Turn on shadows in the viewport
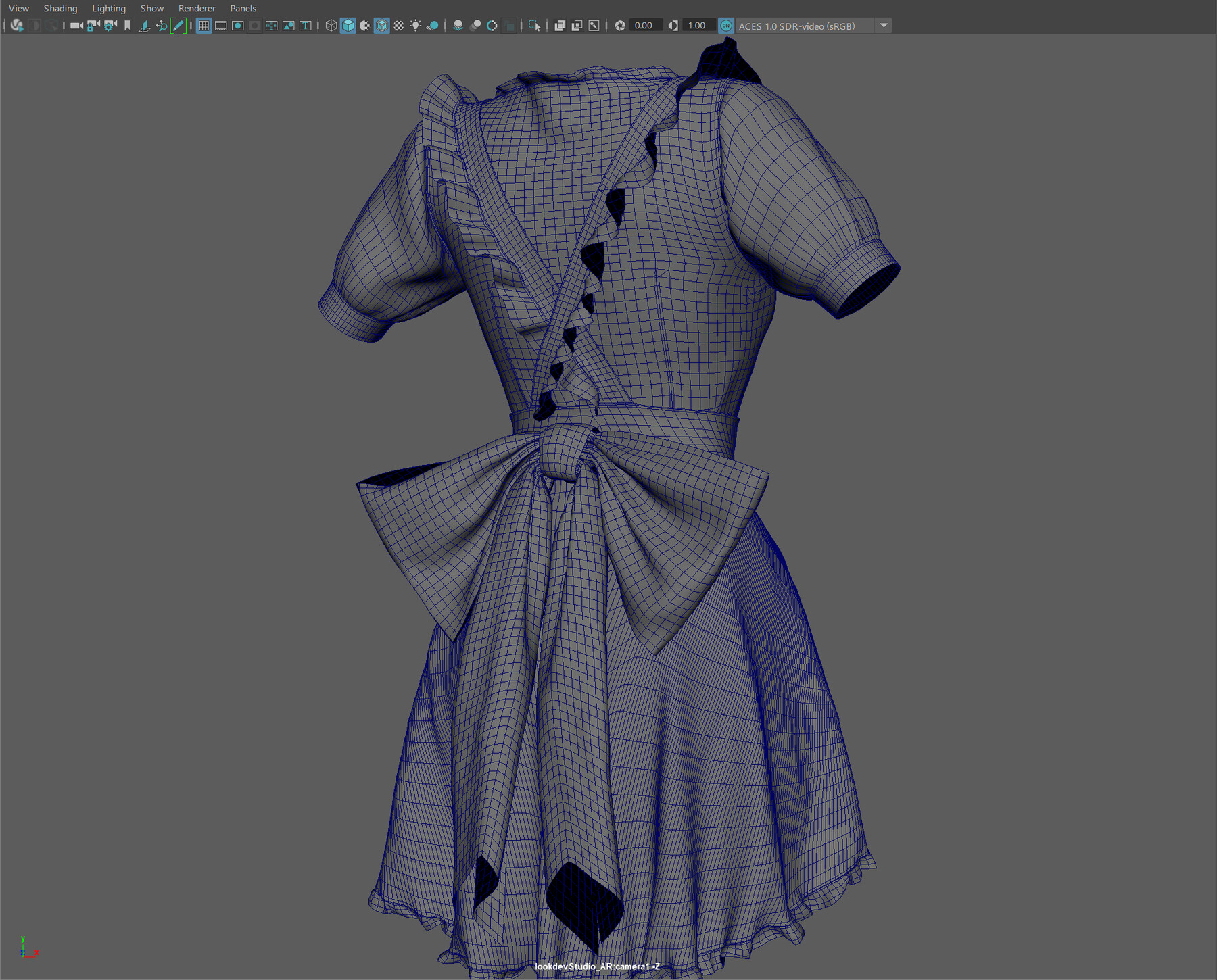 431,26
